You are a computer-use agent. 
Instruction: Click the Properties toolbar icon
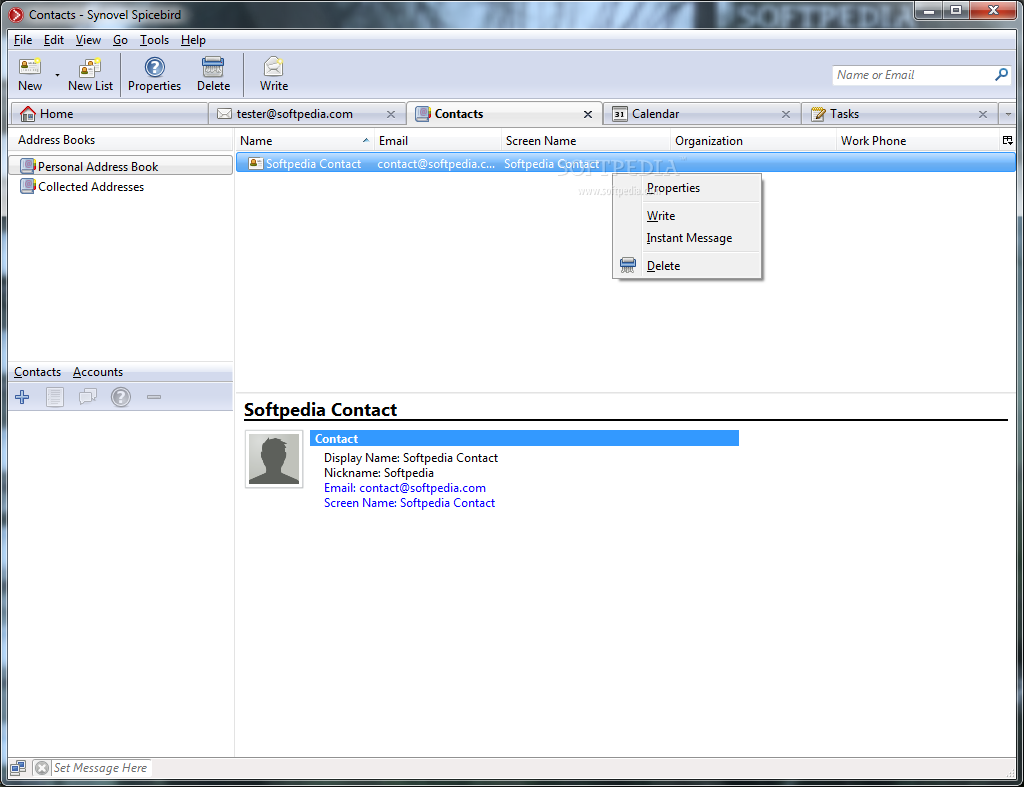[155, 67]
